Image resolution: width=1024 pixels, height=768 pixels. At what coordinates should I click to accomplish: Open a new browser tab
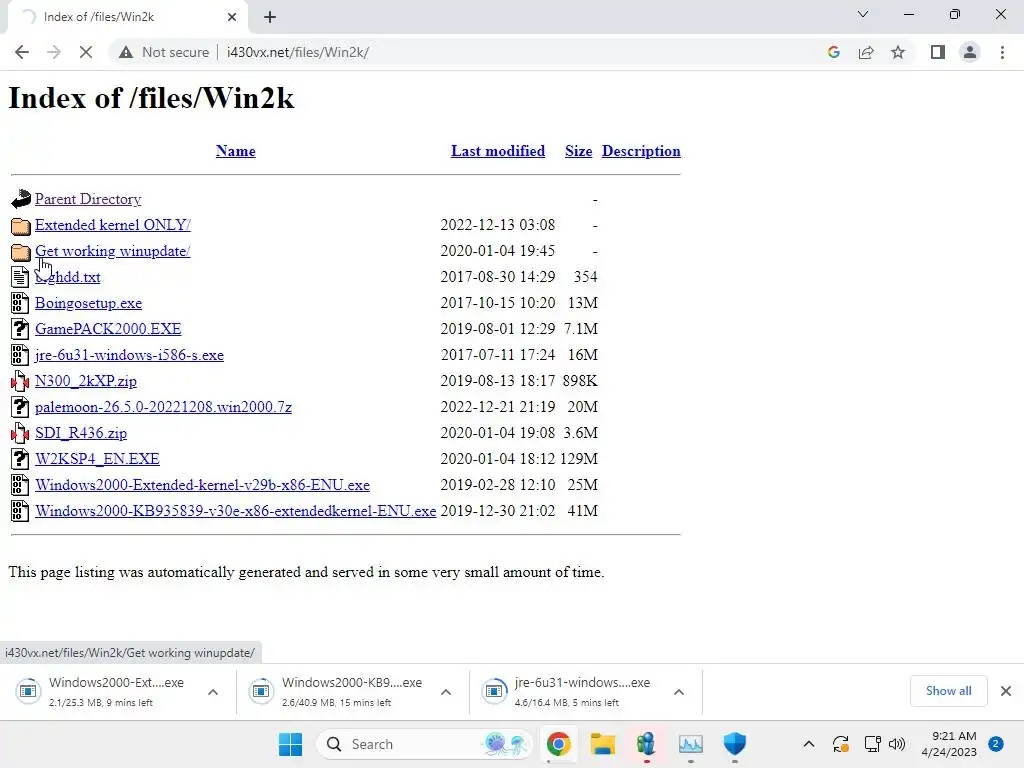click(x=270, y=17)
